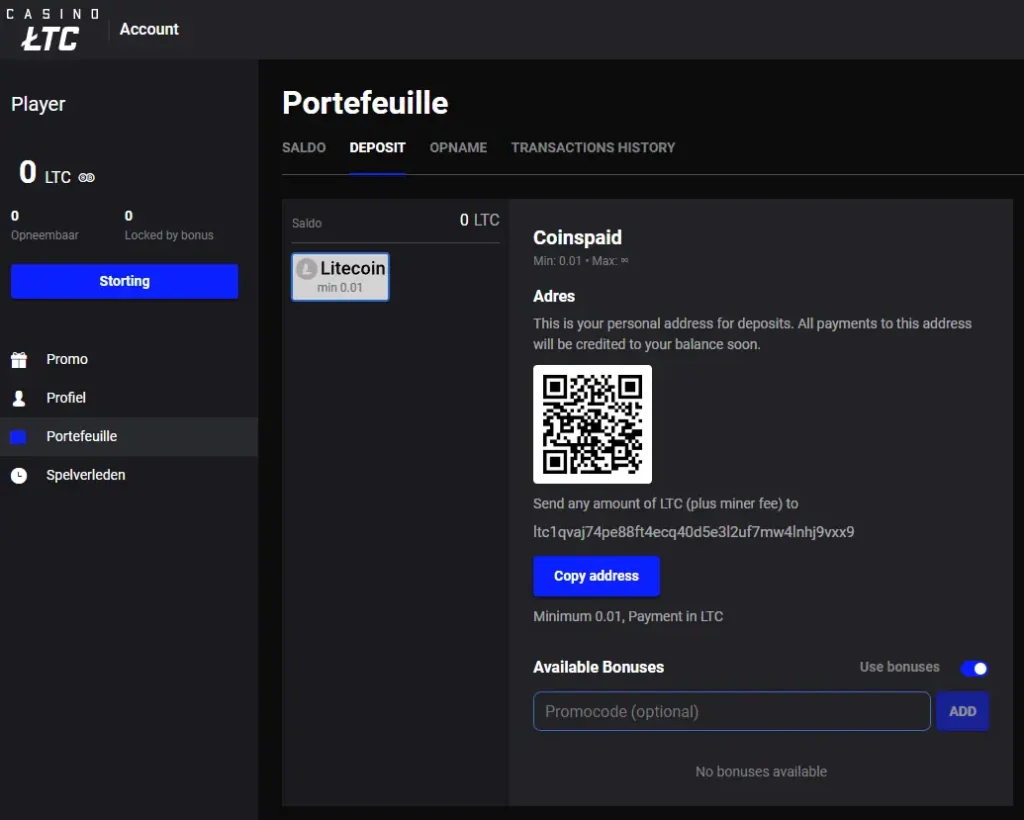Click the Copy address button
Viewport: 1024px width, 820px height.
pyautogui.click(x=596, y=576)
